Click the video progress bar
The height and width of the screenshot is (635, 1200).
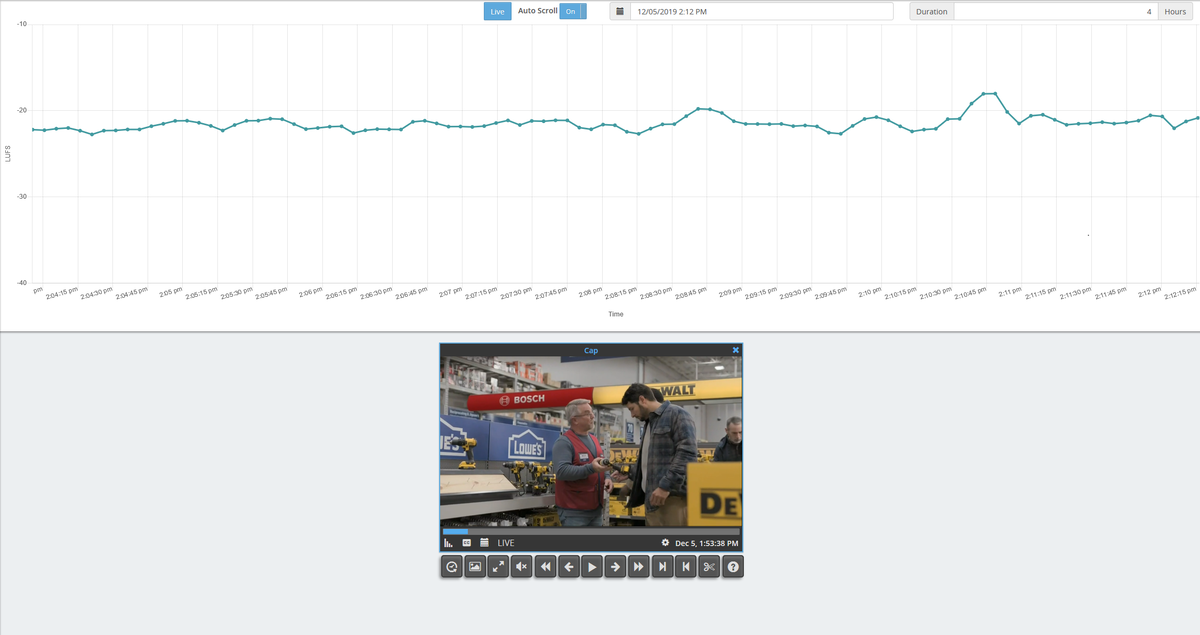click(x=590, y=530)
